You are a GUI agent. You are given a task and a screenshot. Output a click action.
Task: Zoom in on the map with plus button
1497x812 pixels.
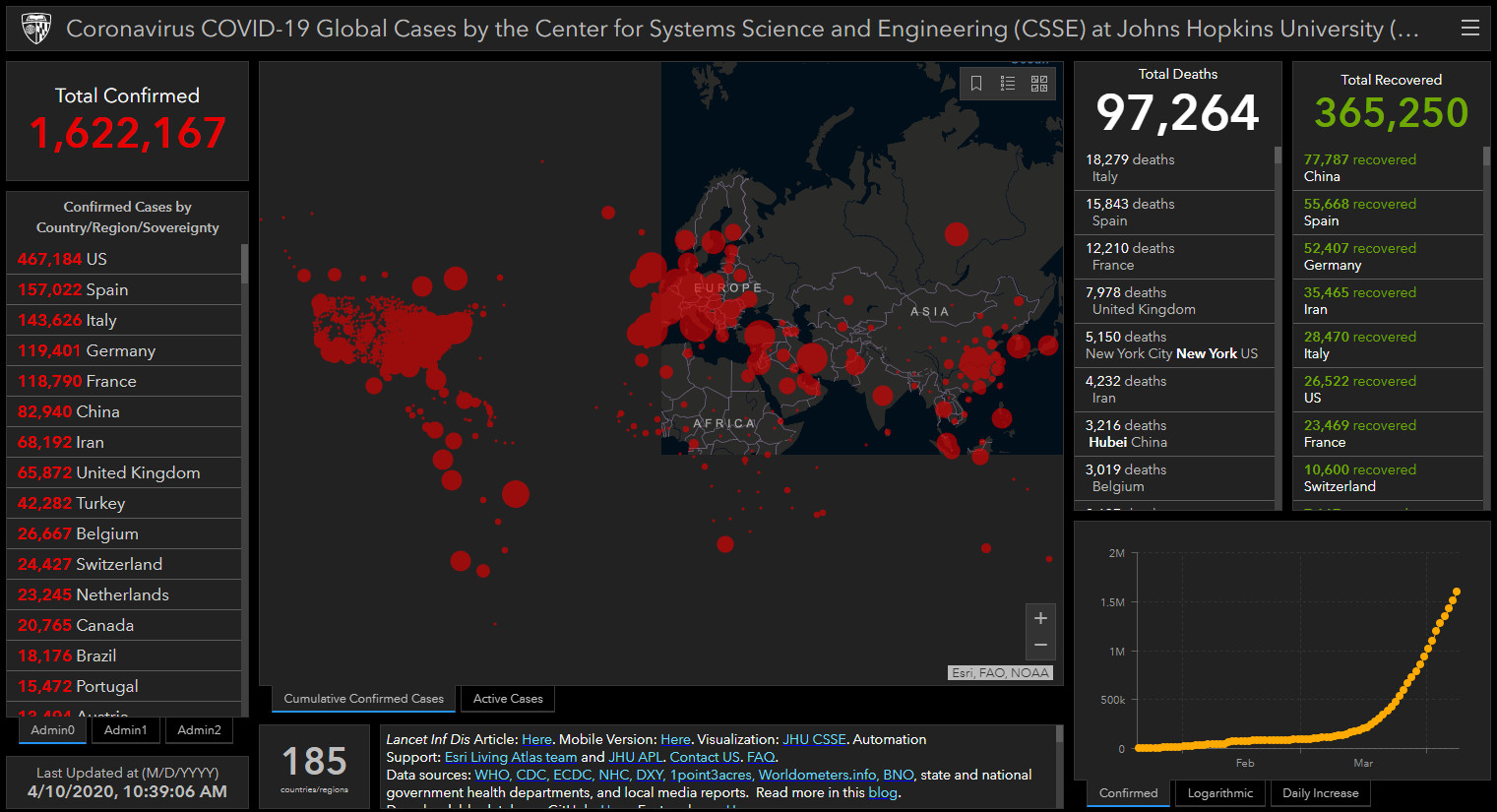coord(1040,618)
